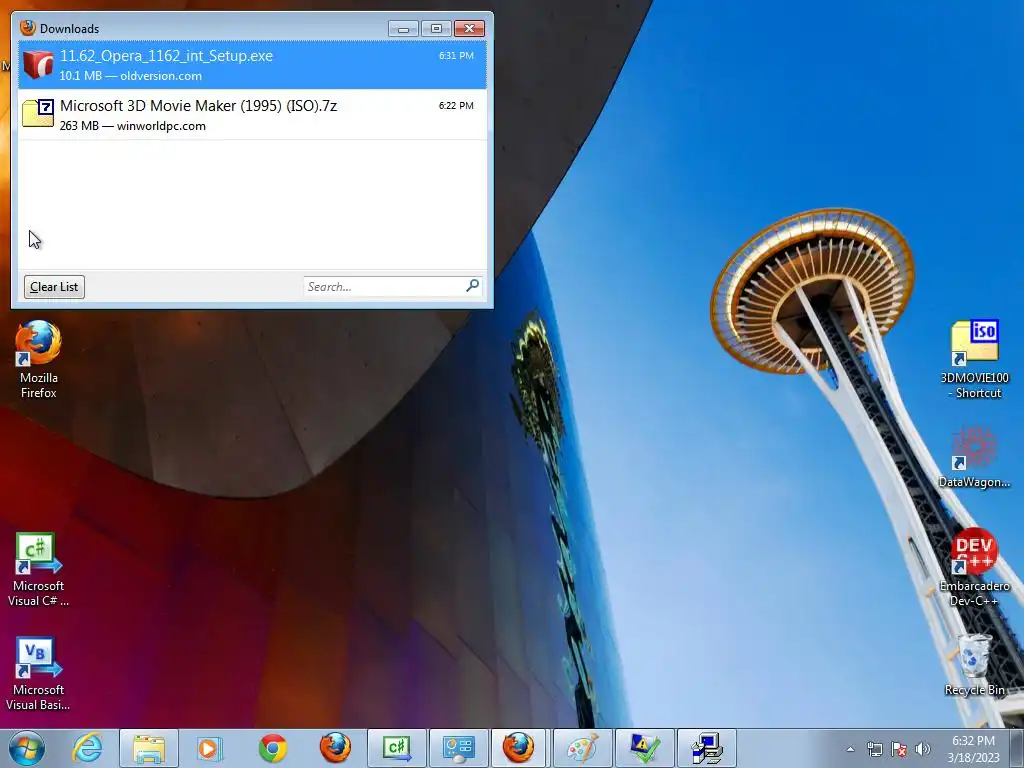
Task: Select the 3DMOVIE100 - Shortcut desktop icon
Action: tap(974, 359)
